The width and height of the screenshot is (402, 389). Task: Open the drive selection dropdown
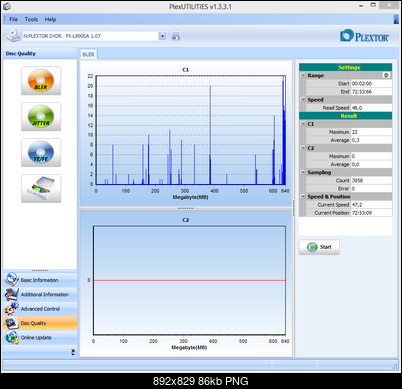pyautogui.click(x=162, y=36)
